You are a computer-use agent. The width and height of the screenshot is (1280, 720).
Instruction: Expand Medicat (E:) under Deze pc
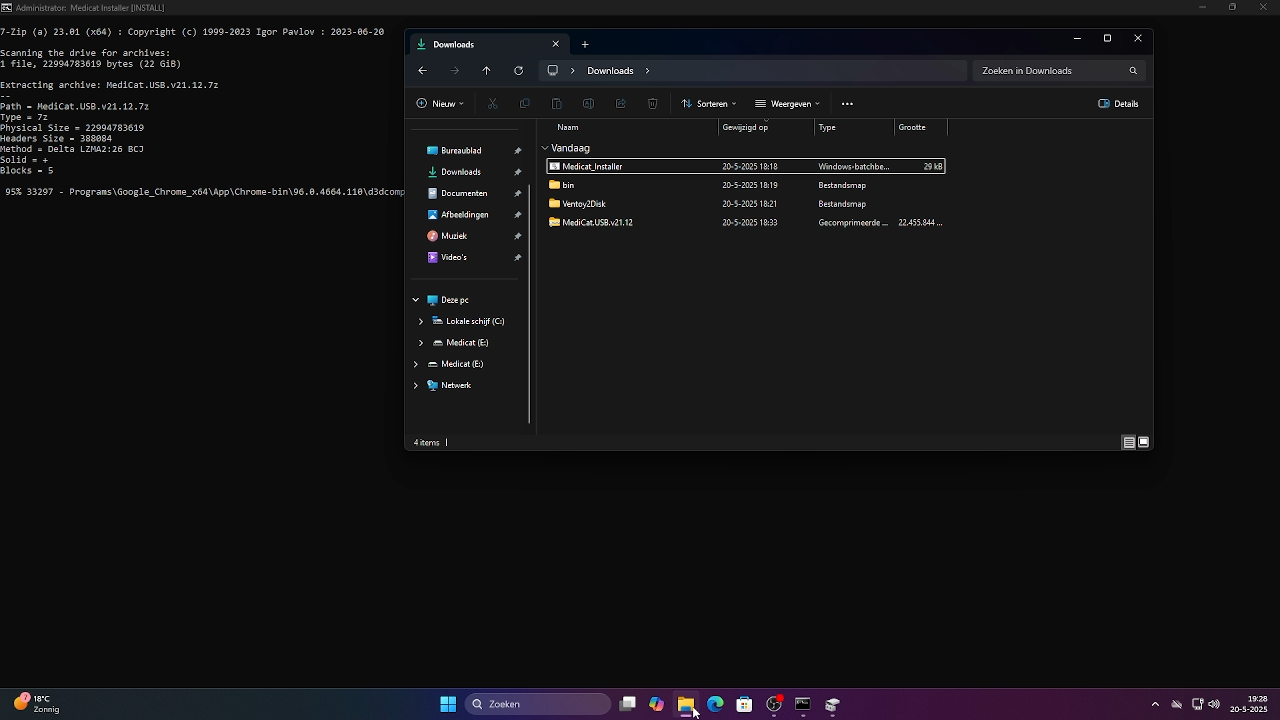[421, 343]
